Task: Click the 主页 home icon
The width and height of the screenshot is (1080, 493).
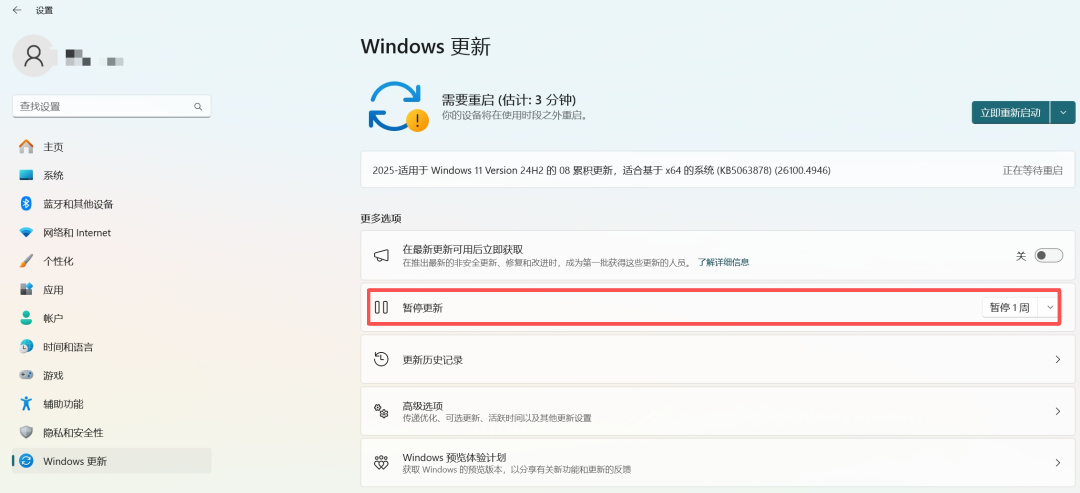Action: [26, 147]
